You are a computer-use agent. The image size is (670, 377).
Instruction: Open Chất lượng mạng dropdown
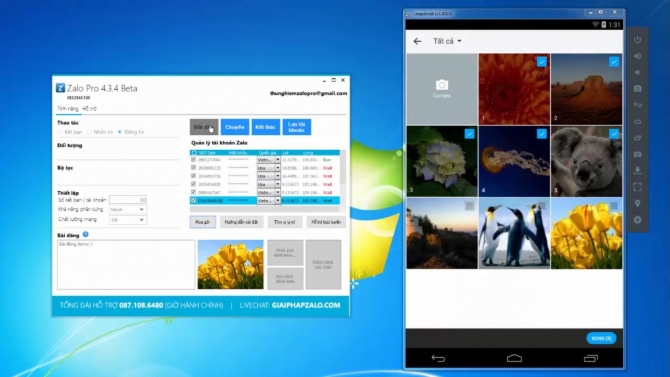(x=127, y=220)
